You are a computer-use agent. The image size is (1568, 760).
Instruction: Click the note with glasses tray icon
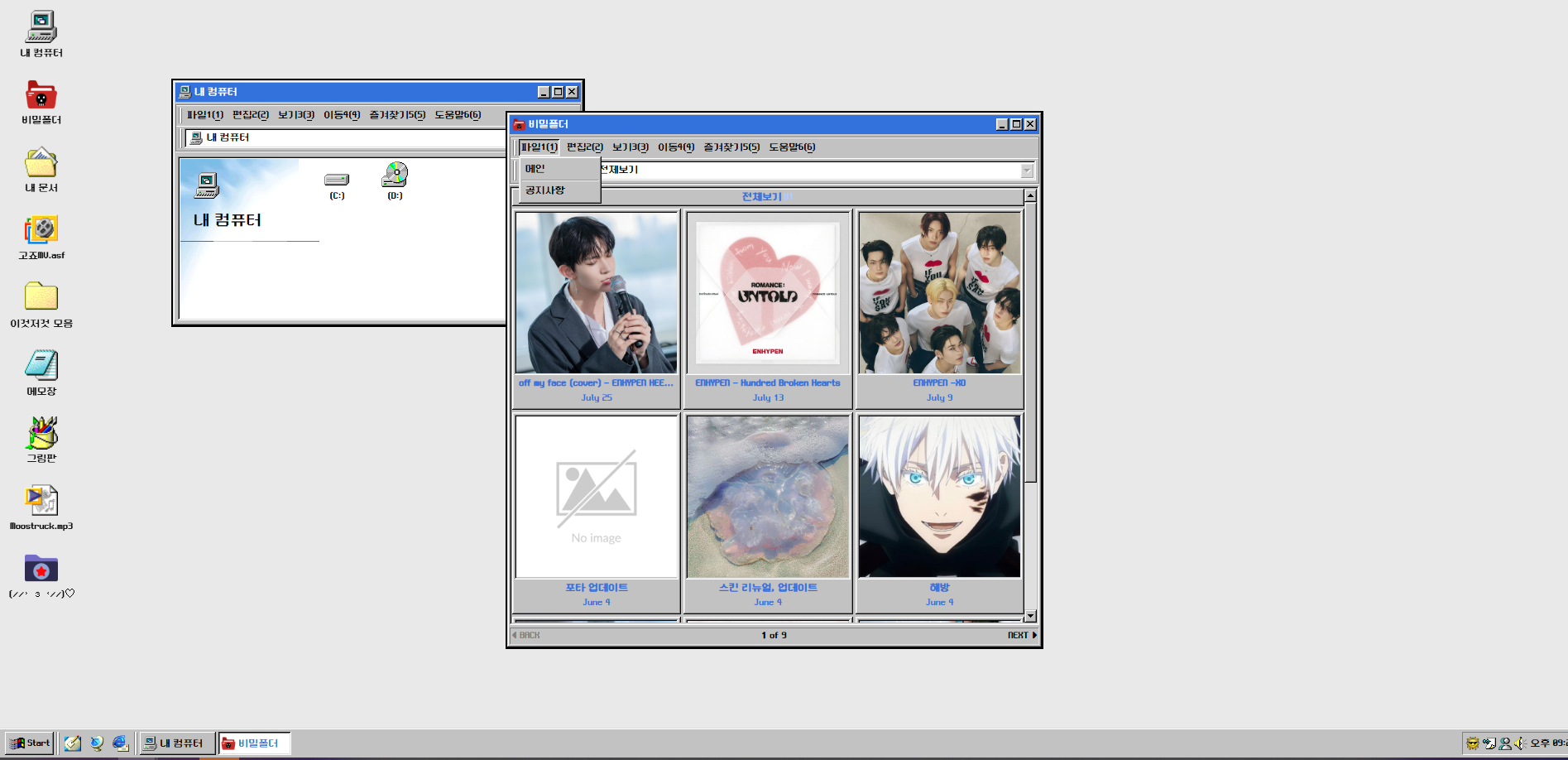pos(1489,743)
